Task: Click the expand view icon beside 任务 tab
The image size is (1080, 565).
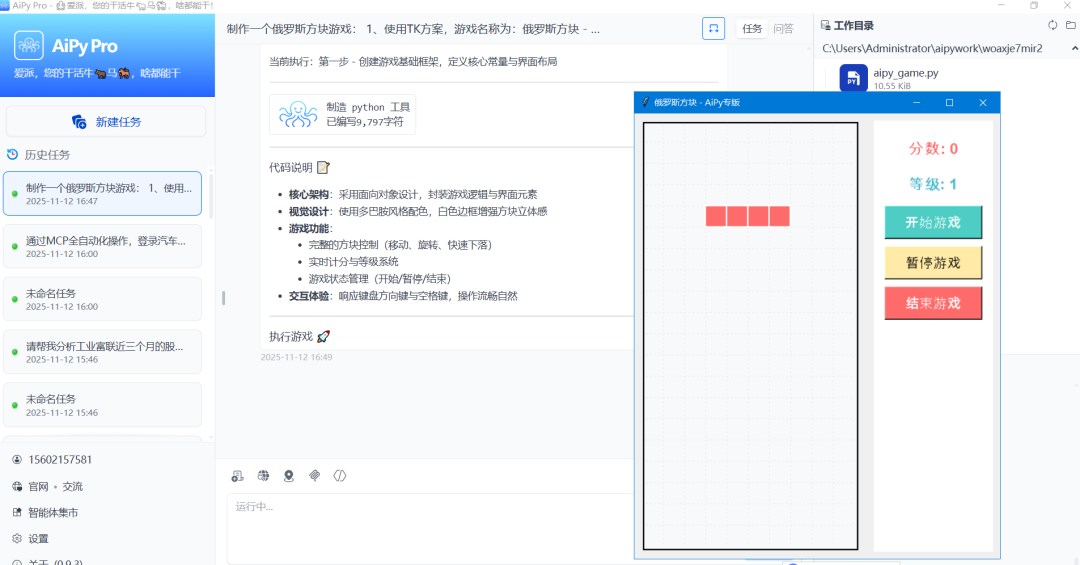Action: [714, 28]
